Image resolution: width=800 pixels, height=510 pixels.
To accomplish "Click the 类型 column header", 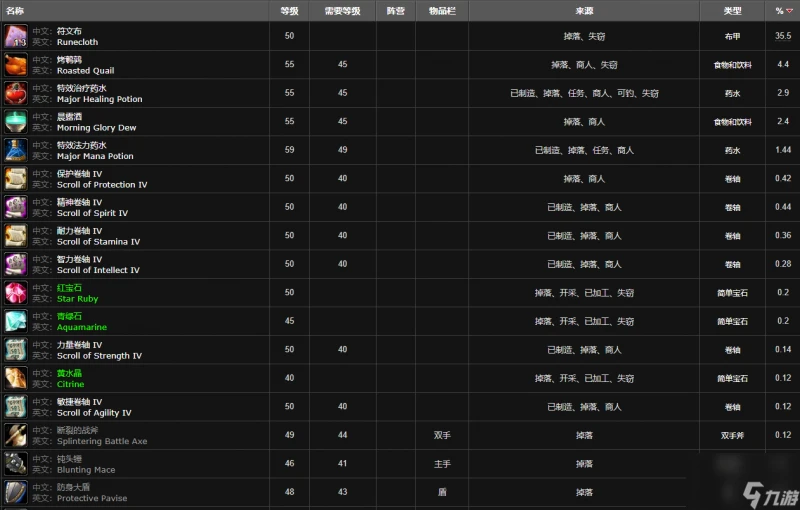I will coord(732,10).
